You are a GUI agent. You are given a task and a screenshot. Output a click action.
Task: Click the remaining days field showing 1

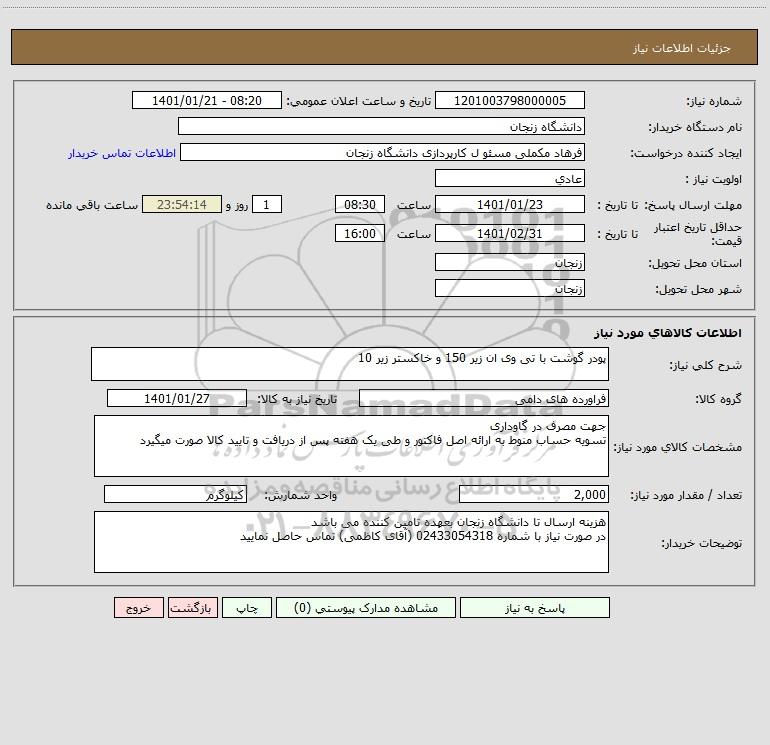pos(267,205)
